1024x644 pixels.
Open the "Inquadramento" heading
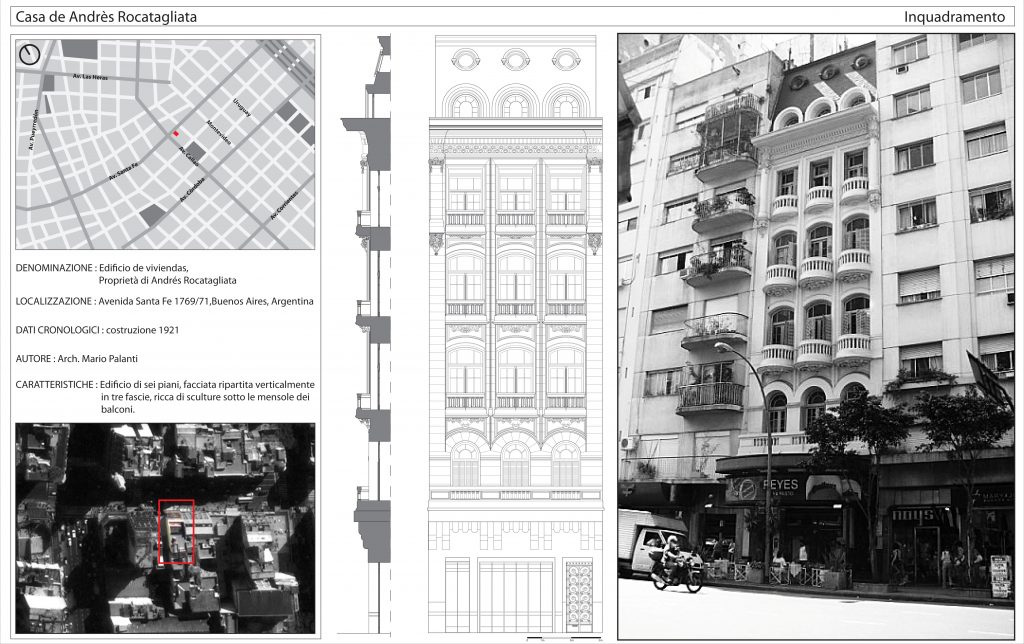click(953, 17)
